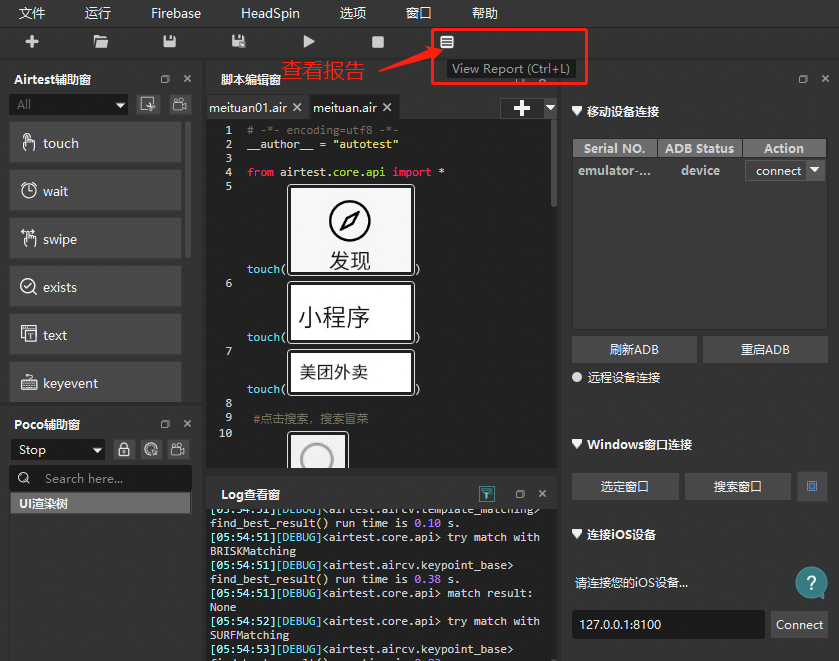
Task: Click the Save As toolbar icon
Action: coord(239,42)
